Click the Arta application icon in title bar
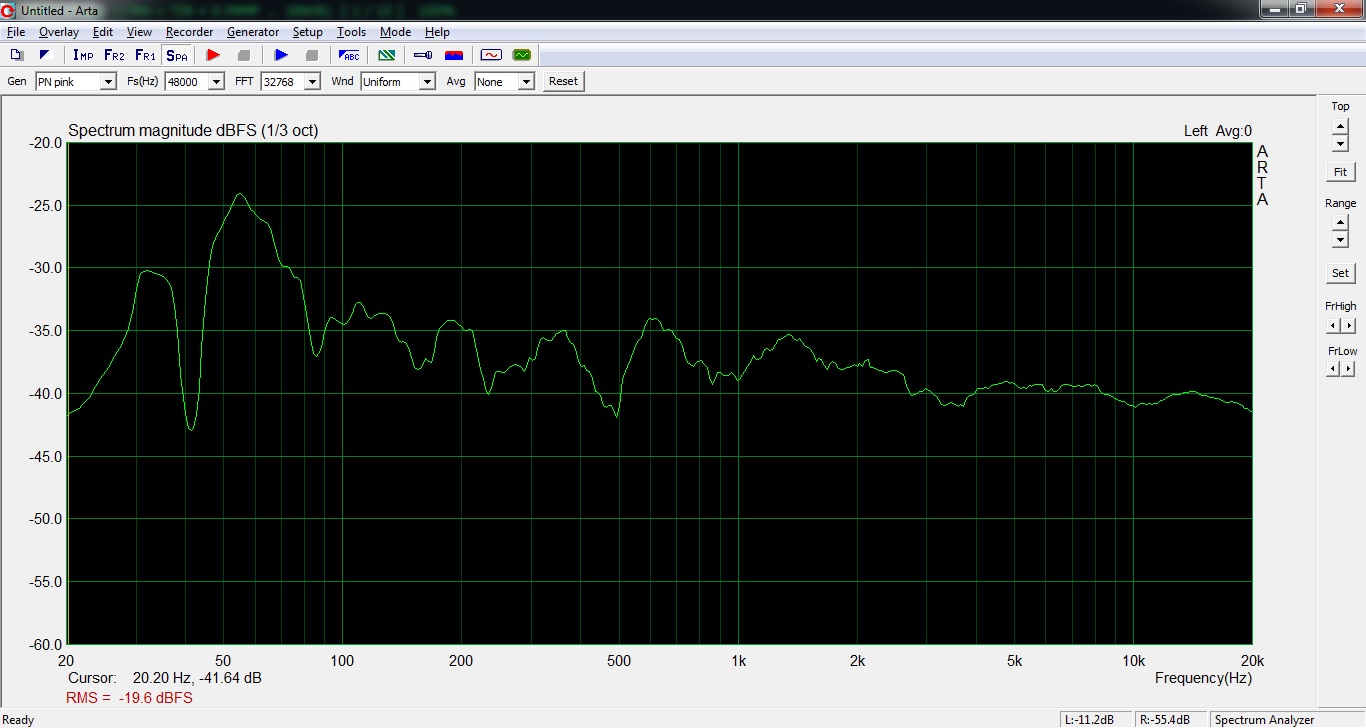 [x=9, y=10]
